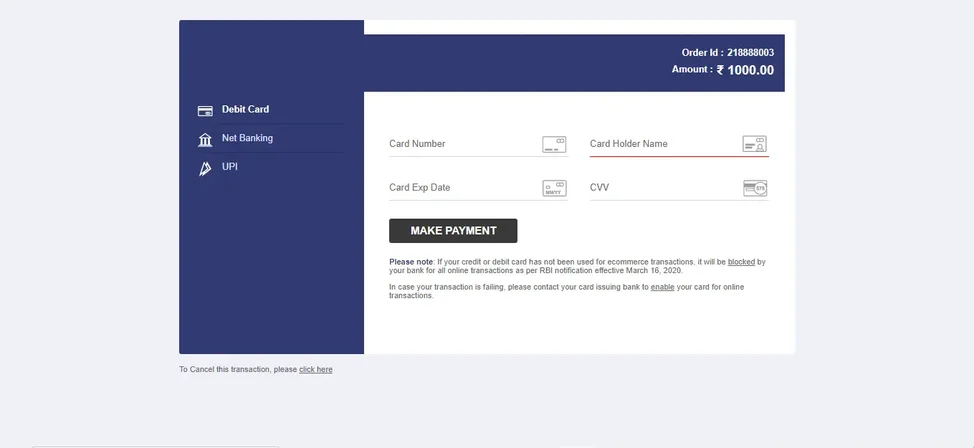
Task: Click the UPI logo icon
Action: pos(205,168)
